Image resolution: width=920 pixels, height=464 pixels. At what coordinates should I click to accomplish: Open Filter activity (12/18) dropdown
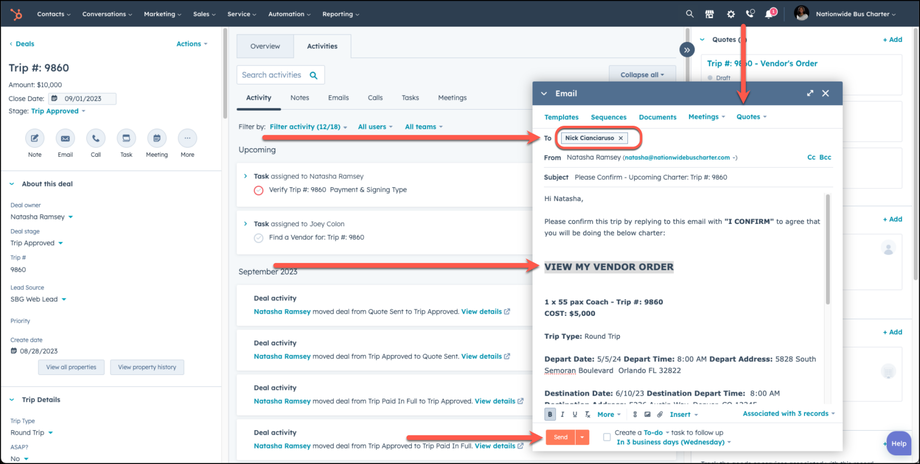point(308,127)
